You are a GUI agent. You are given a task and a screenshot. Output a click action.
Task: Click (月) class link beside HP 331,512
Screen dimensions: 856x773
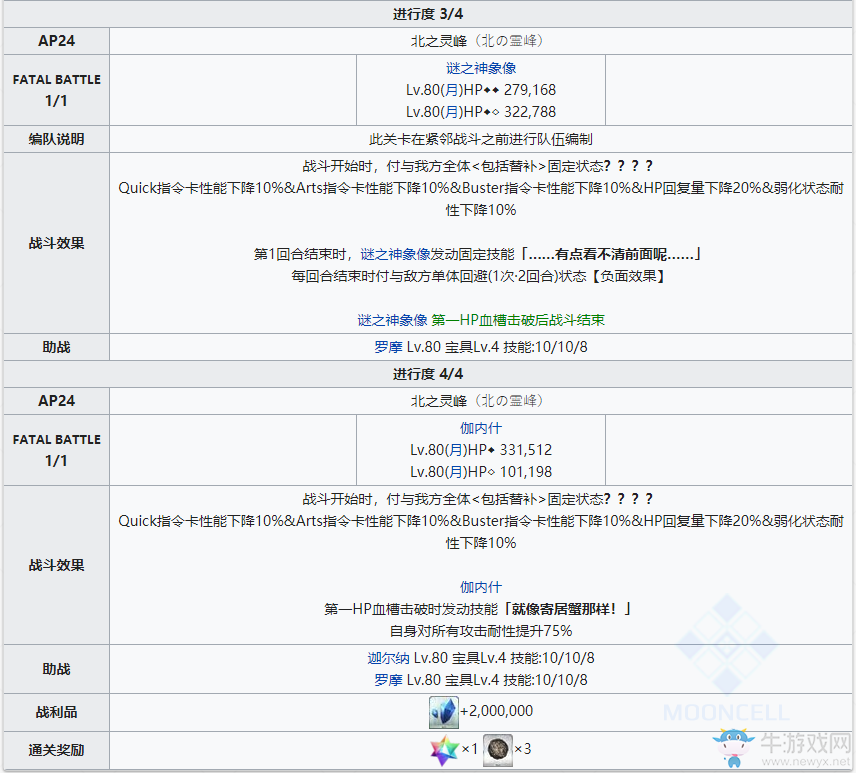456,450
